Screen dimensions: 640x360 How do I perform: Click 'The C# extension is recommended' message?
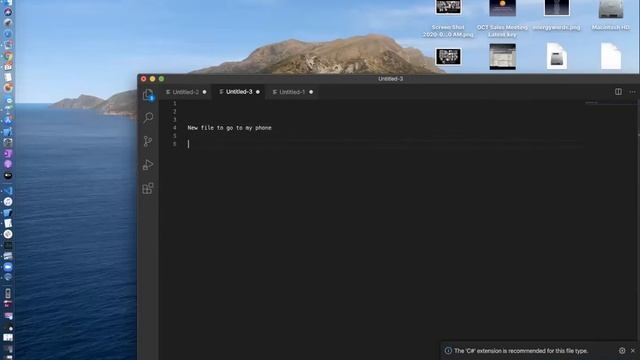[x=521, y=351]
